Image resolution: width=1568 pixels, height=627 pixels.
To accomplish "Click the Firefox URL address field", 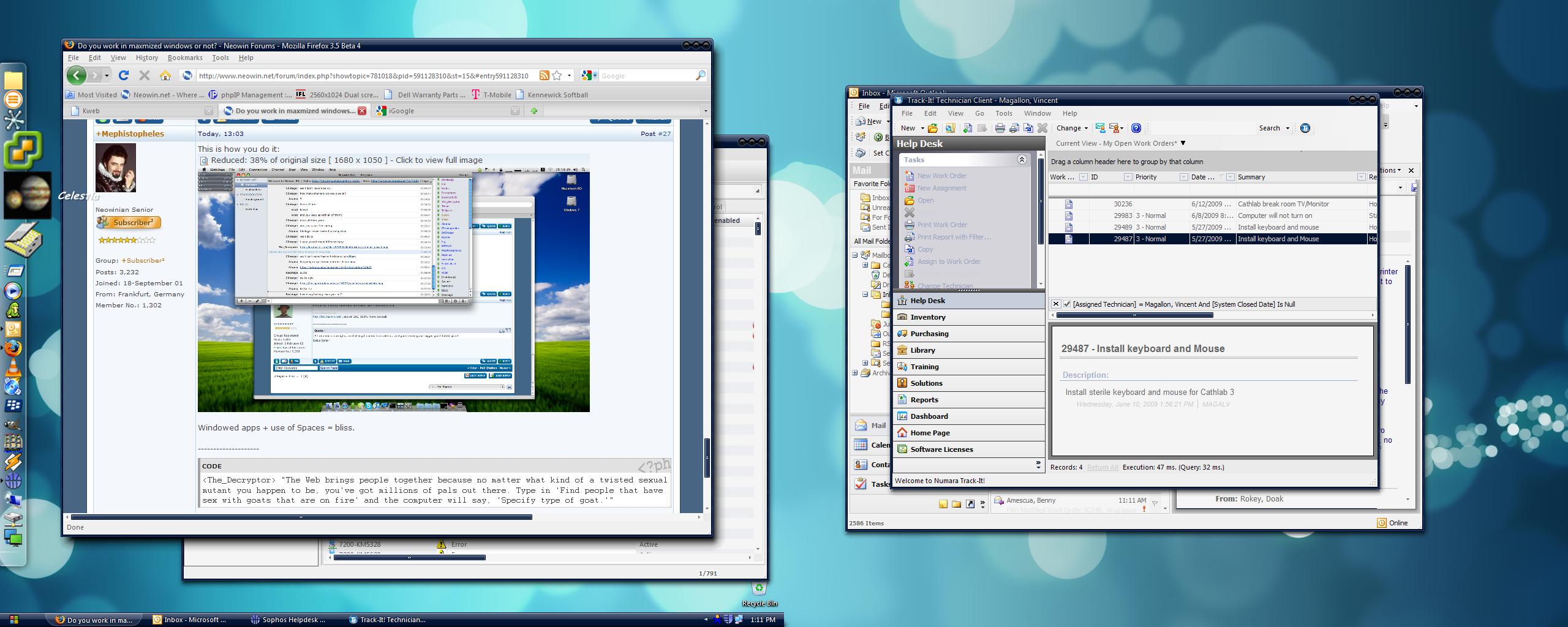I will point(364,76).
